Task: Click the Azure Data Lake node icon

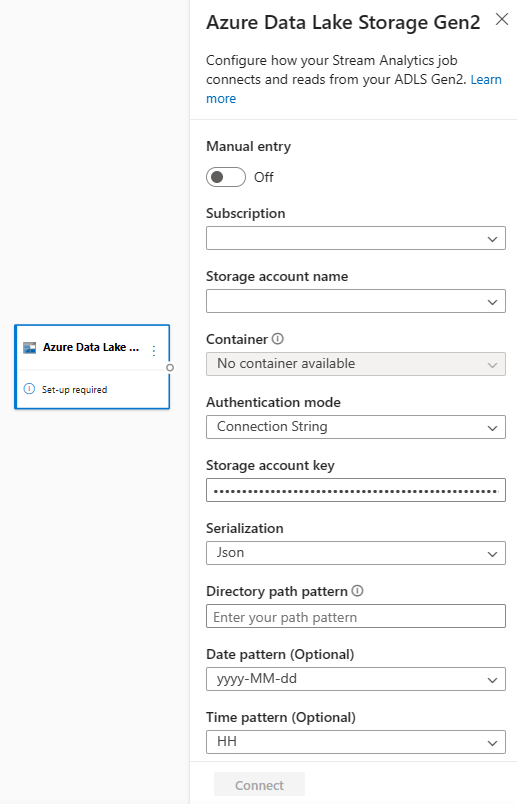Action: coord(30,348)
